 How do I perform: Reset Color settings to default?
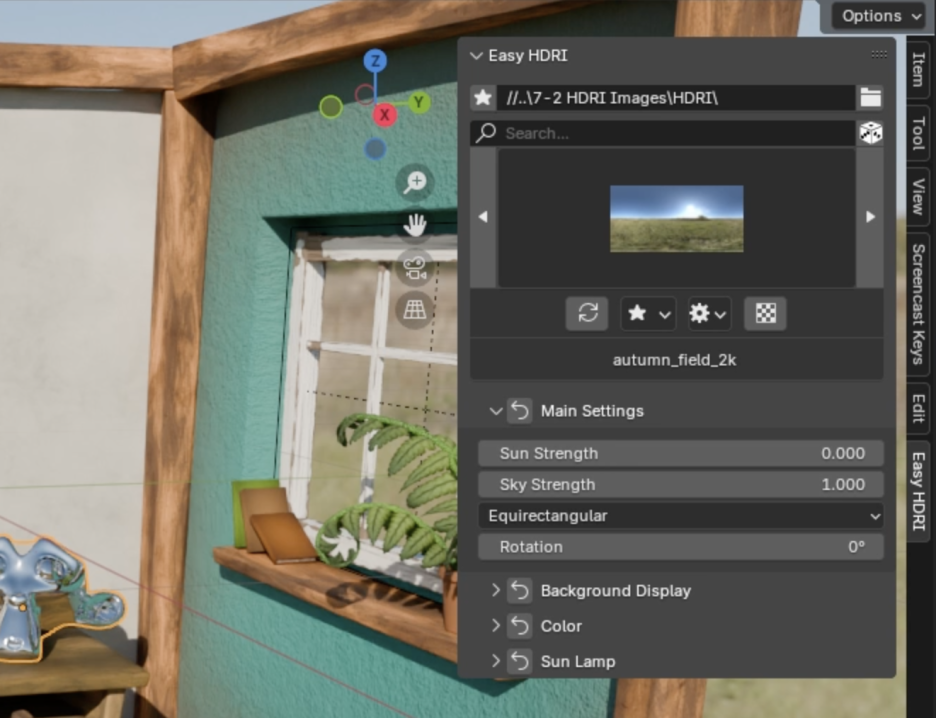pyautogui.click(x=520, y=625)
